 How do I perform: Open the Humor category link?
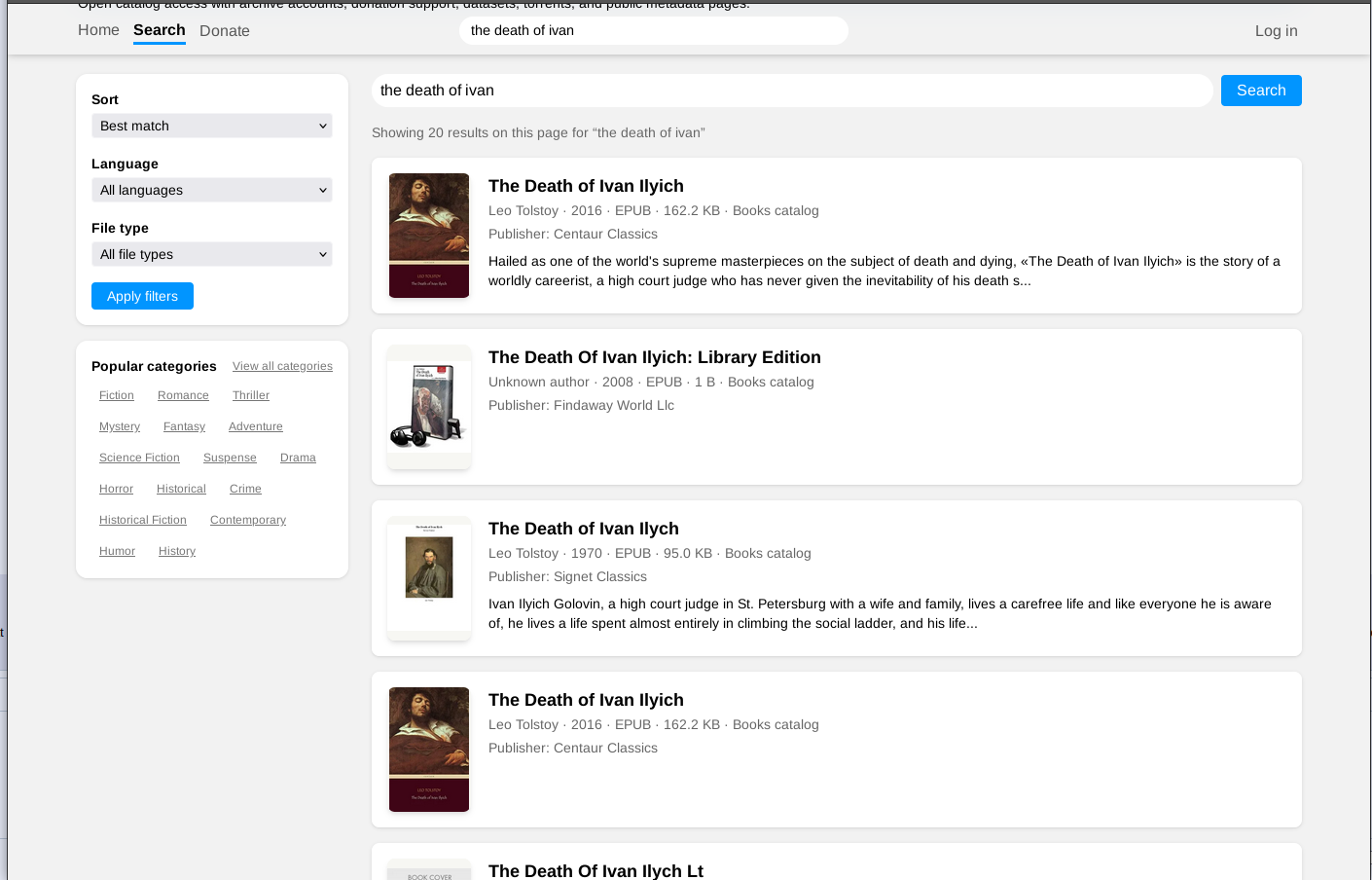(117, 551)
